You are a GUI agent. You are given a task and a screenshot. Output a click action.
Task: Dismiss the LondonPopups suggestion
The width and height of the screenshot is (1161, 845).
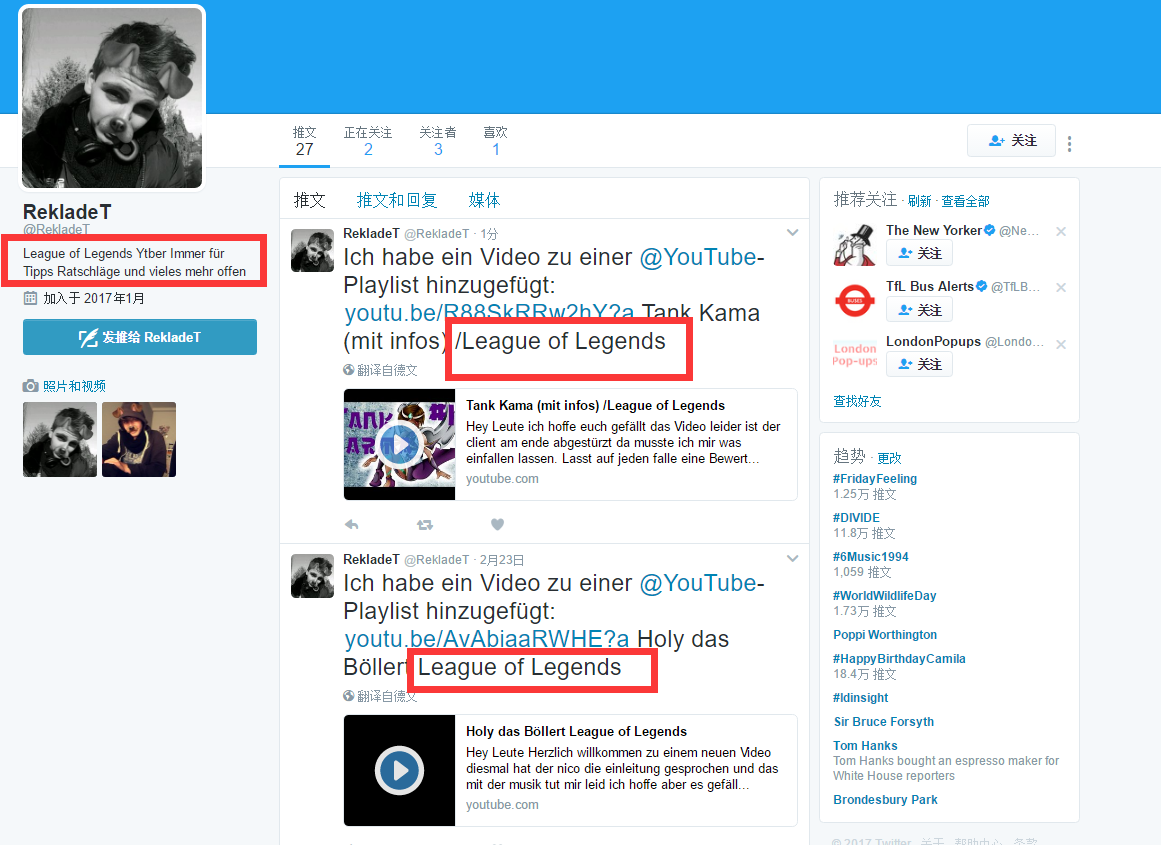1061,344
